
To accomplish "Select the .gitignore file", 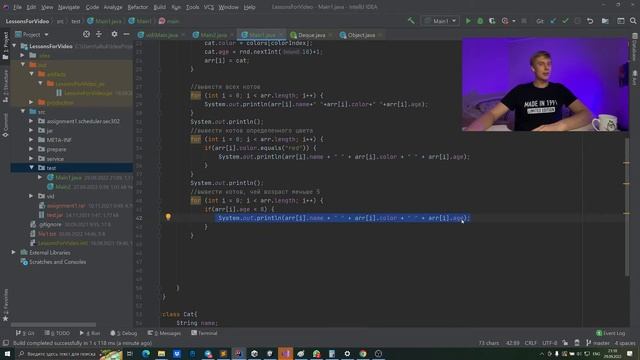I will (50, 224).
